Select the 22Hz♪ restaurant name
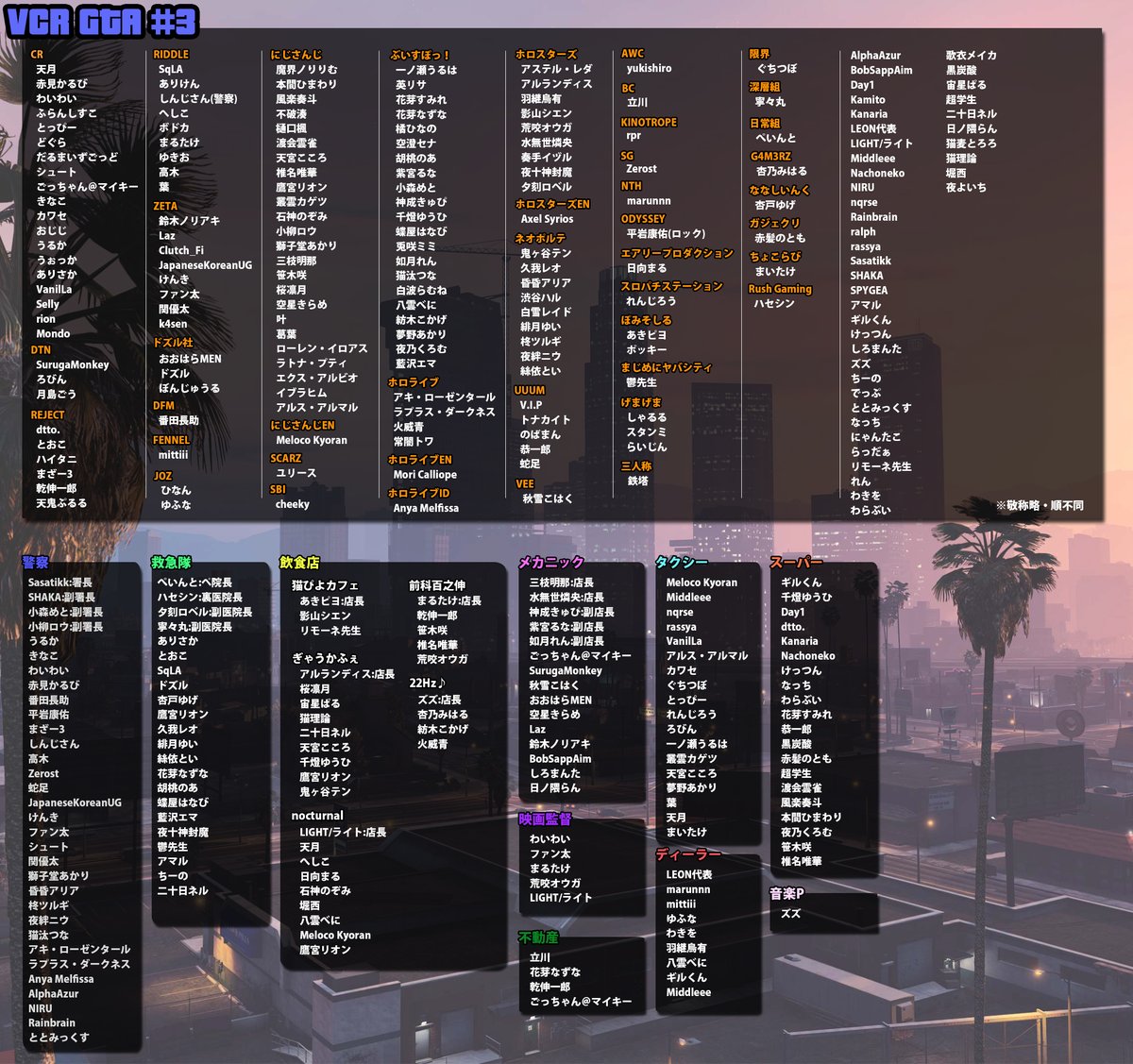The width and height of the screenshot is (1133, 1064). [428, 683]
